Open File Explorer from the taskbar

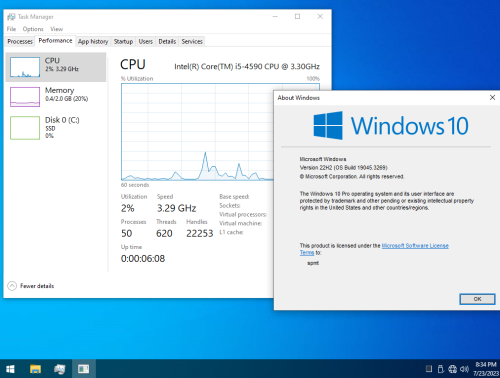pos(35,369)
